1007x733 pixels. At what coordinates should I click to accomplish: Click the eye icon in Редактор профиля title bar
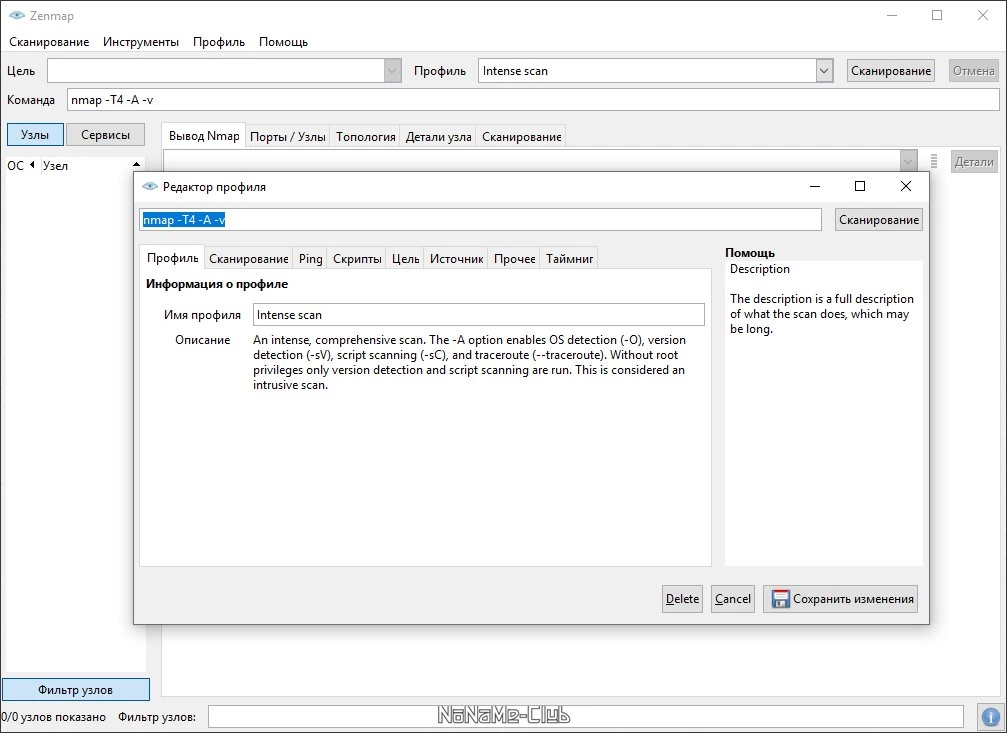tap(149, 186)
